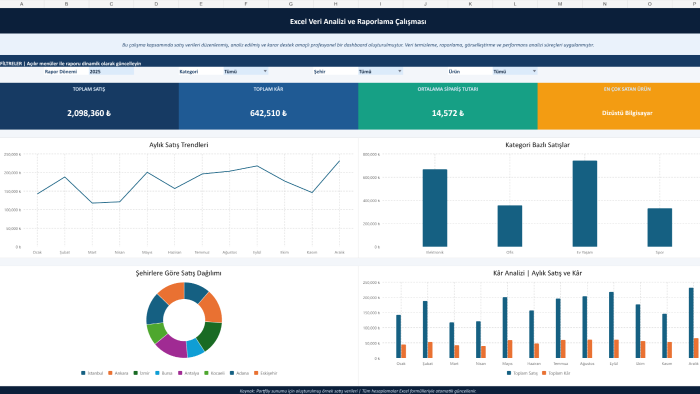Viewport: 700px width, 394px height.
Task: Select the Aylık Satış Trendleri chart title
Action: (x=179, y=145)
